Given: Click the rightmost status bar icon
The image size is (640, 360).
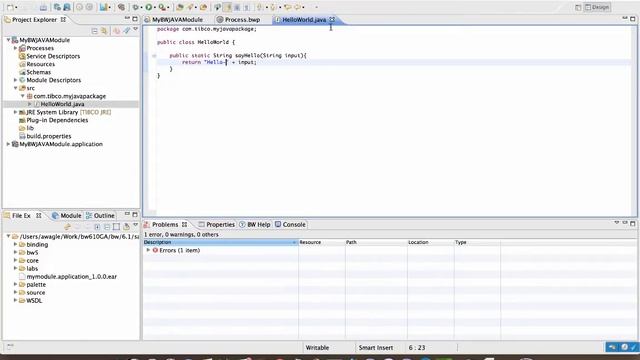Looking at the screenshot, I should pos(634,347).
